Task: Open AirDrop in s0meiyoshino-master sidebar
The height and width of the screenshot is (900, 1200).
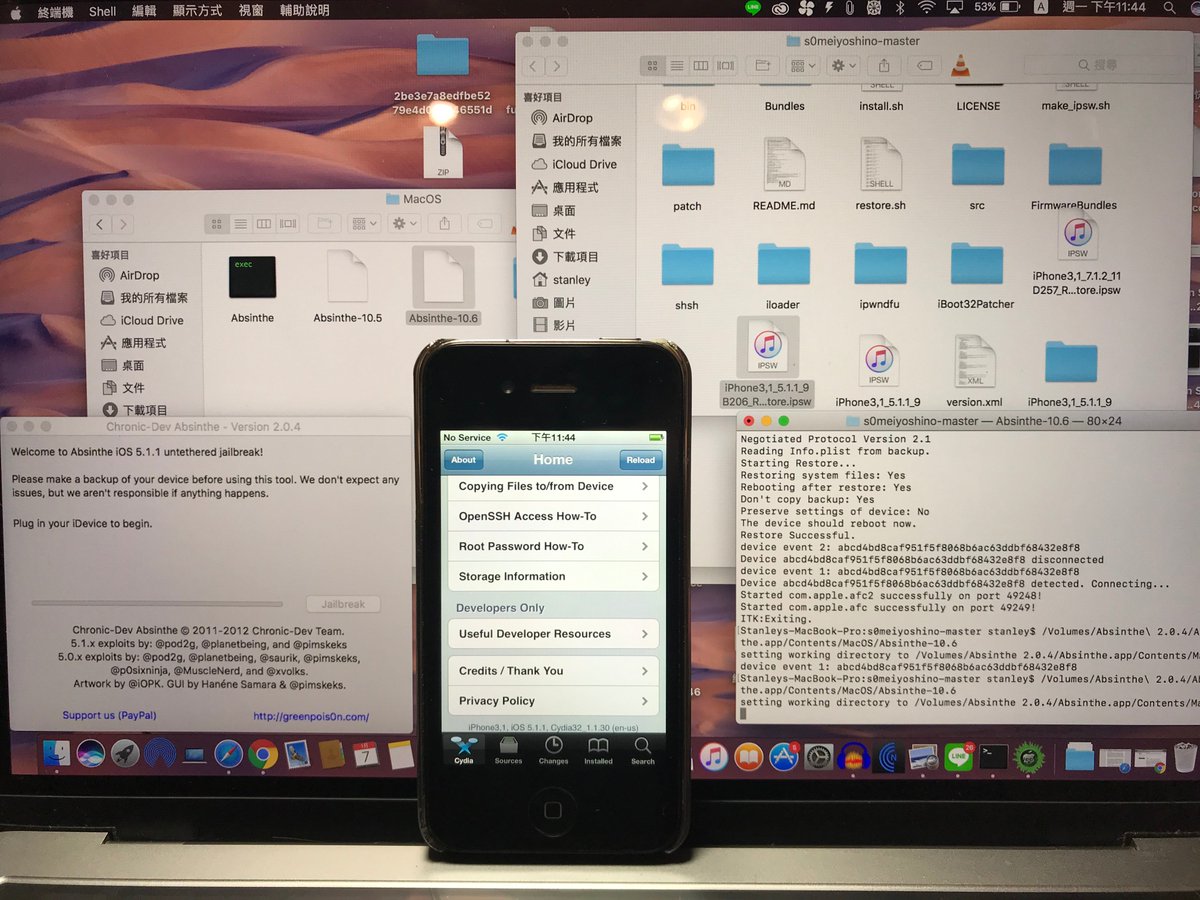Action: (574, 118)
